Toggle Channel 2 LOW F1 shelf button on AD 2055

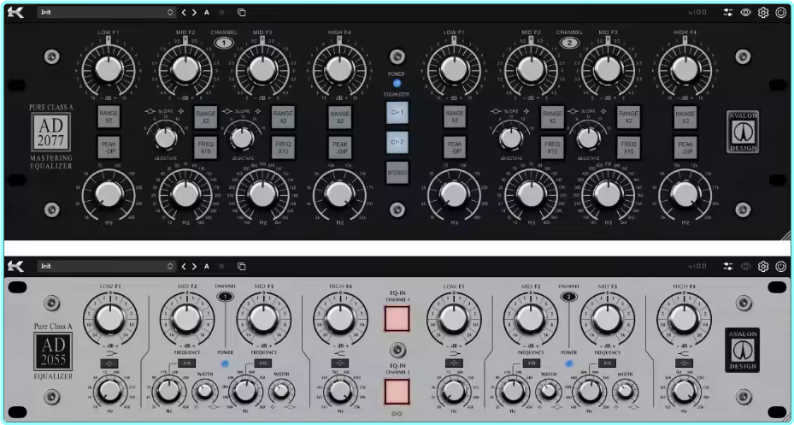454,363
